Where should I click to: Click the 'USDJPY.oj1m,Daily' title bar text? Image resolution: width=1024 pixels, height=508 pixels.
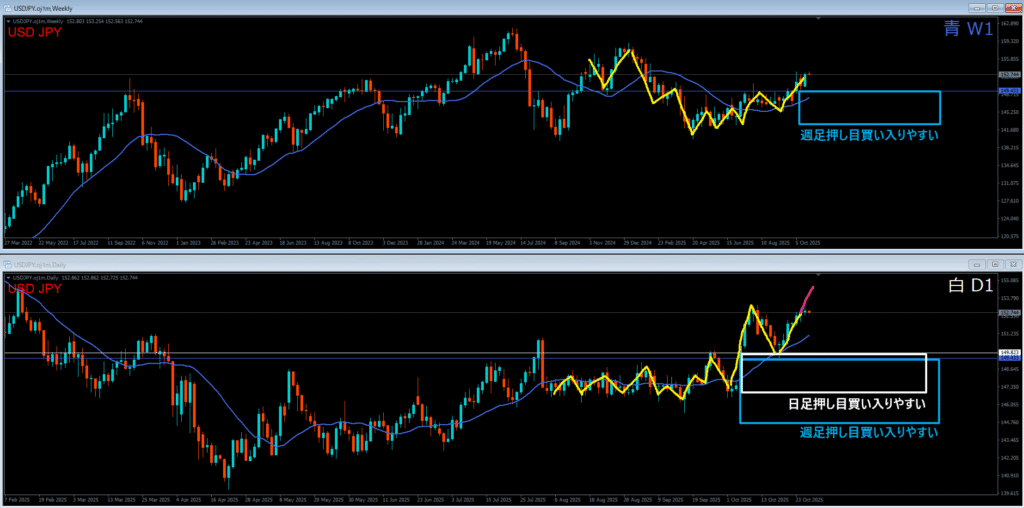[40, 264]
